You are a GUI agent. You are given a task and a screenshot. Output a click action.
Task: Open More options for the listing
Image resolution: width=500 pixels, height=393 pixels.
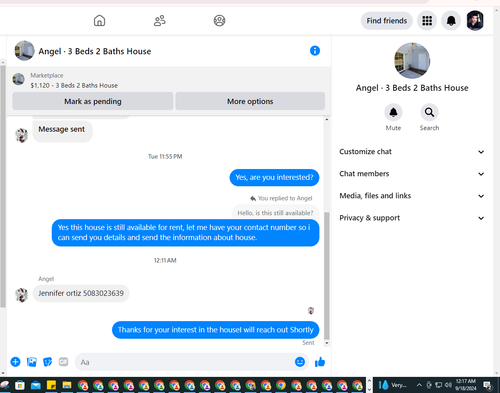point(250,101)
